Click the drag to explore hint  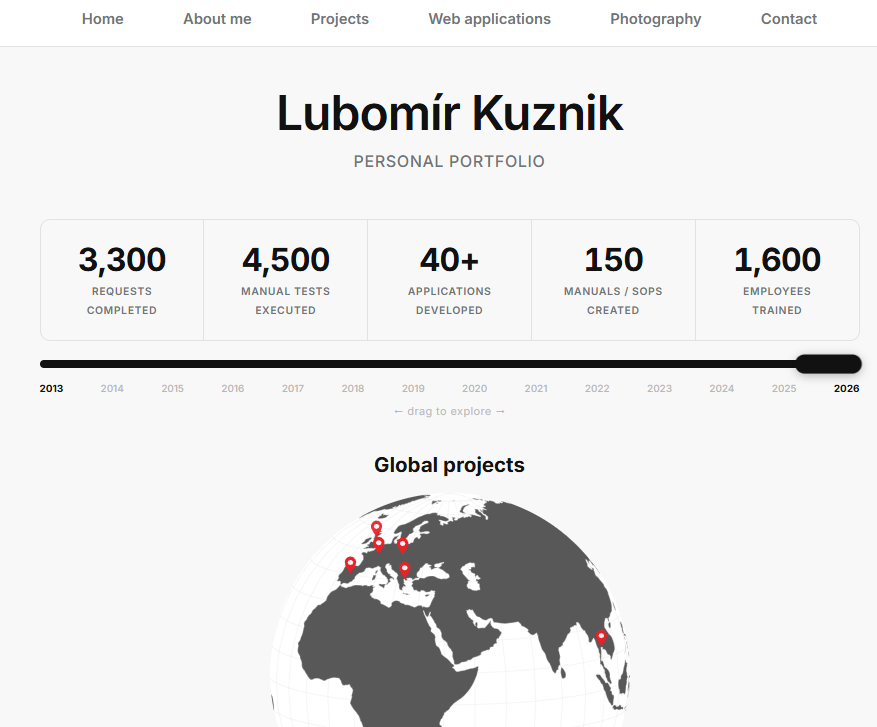(x=449, y=411)
